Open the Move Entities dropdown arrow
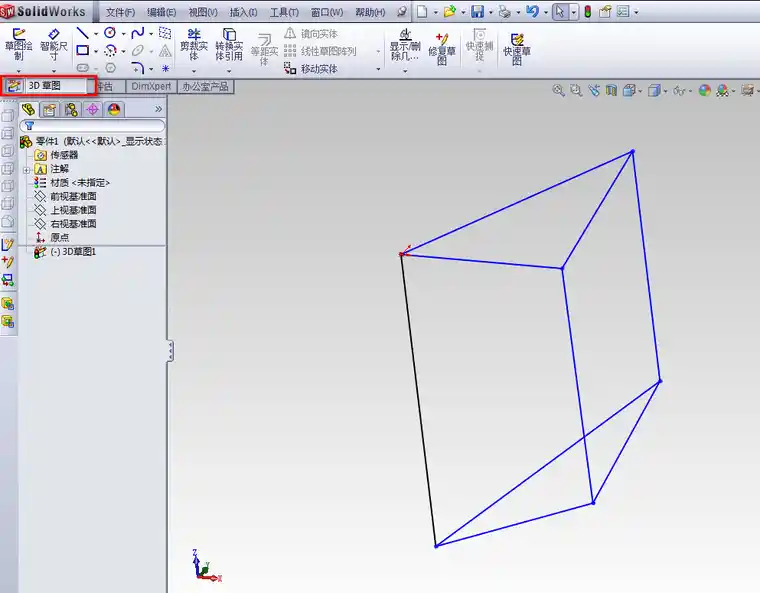Screen dimensions: 760x593 pyautogui.click(x=379, y=69)
